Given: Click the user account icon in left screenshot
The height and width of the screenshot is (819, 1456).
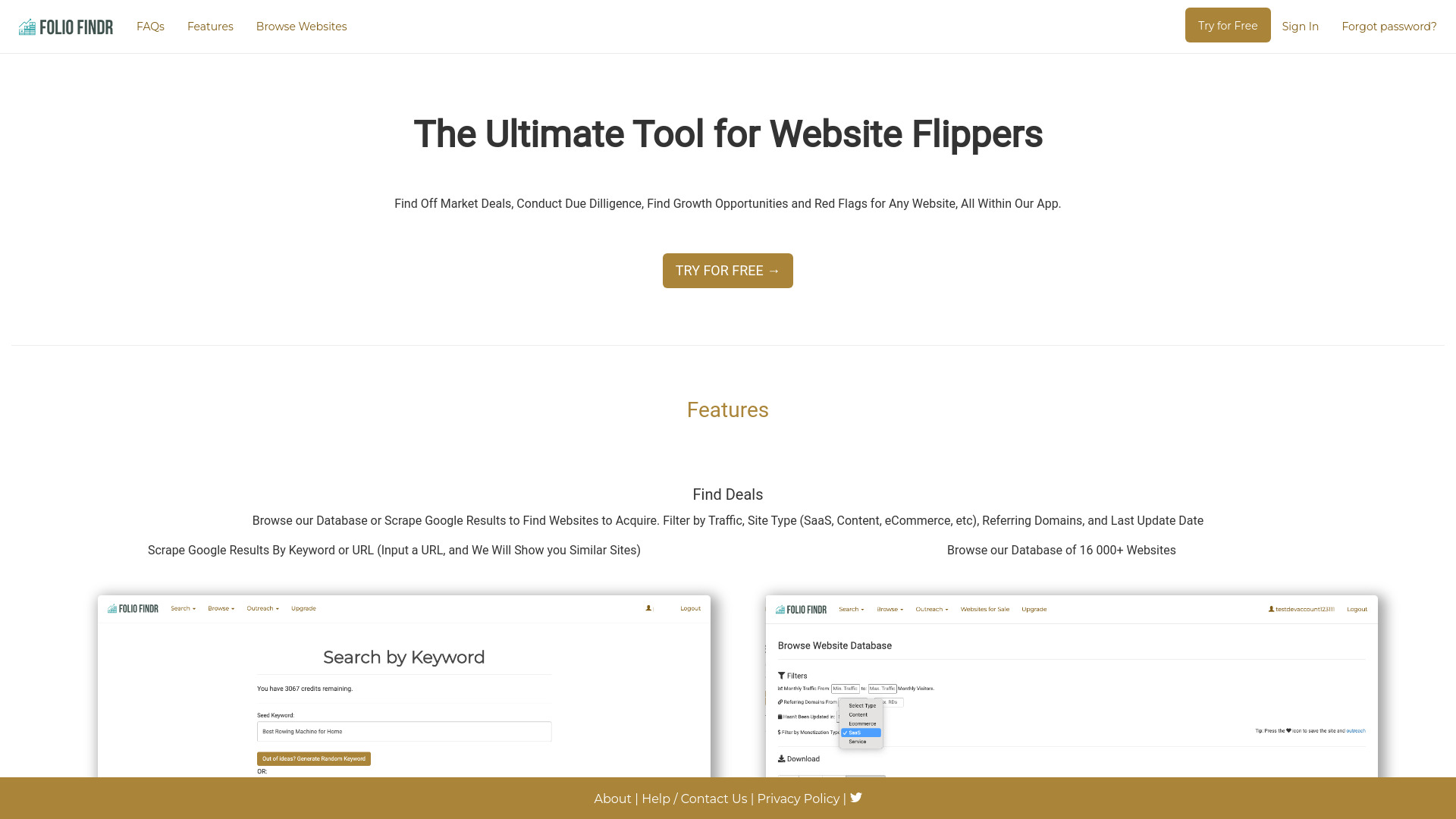Looking at the screenshot, I should (648, 608).
